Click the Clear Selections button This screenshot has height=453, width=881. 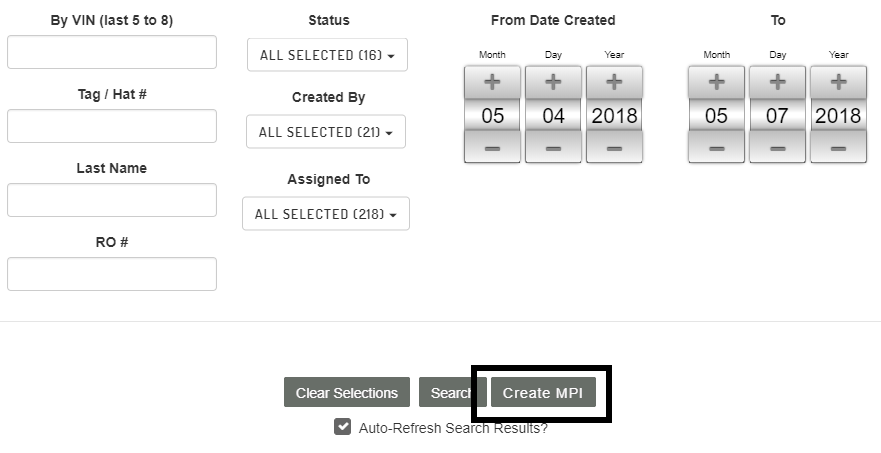tap(347, 392)
